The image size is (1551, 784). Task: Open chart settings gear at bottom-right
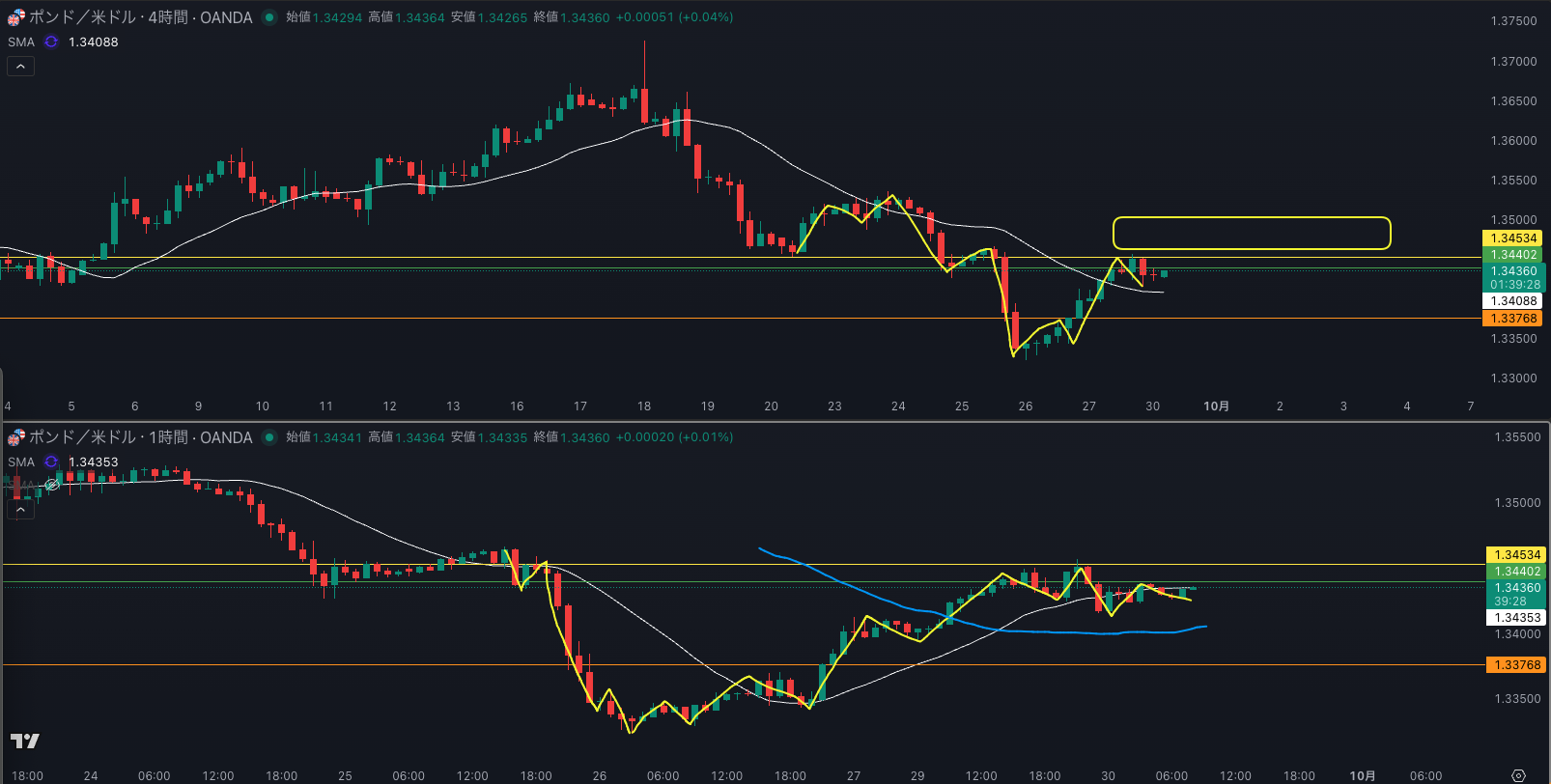[1518, 775]
